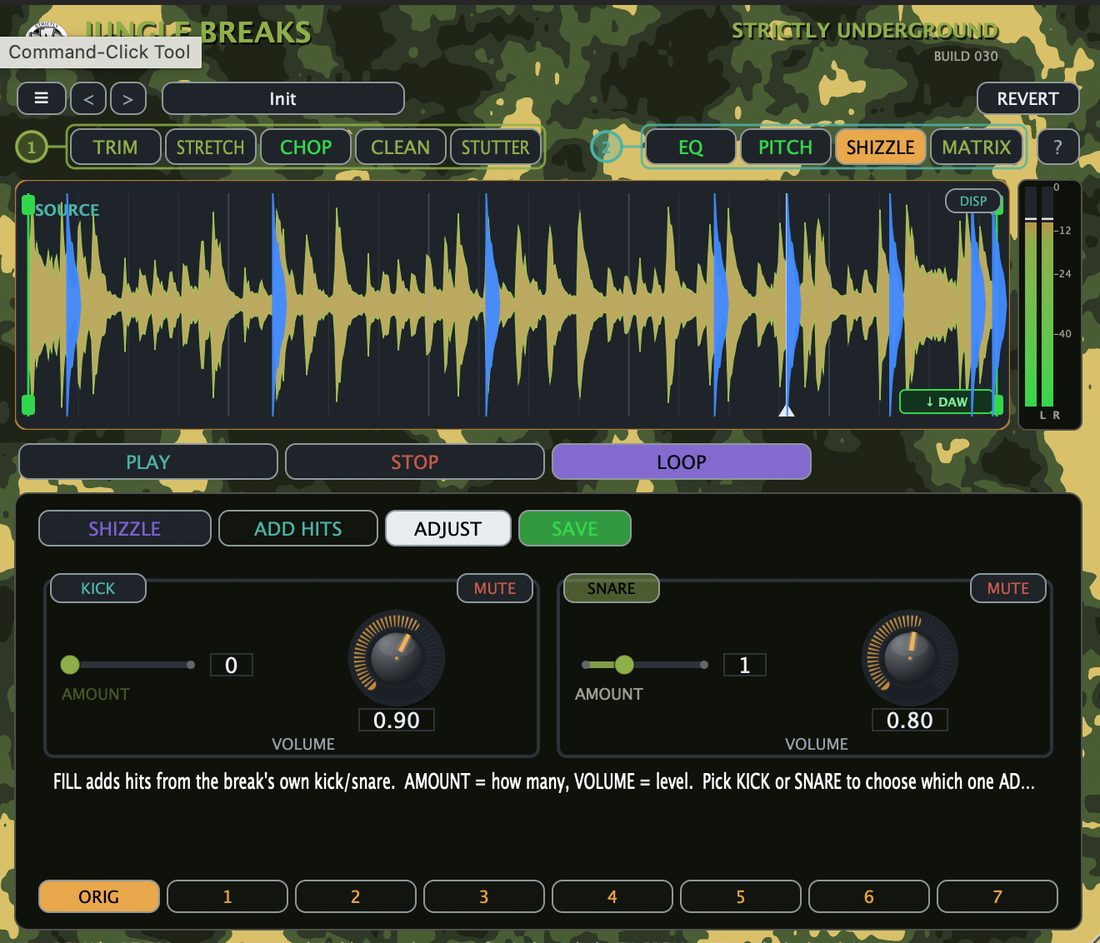Click the kick VOLUME knob
Viewport: 1100px width, 943px height.
[396, 658]
